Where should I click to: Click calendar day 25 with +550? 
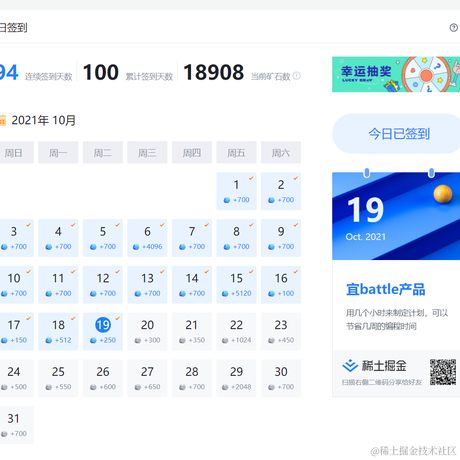58,378
